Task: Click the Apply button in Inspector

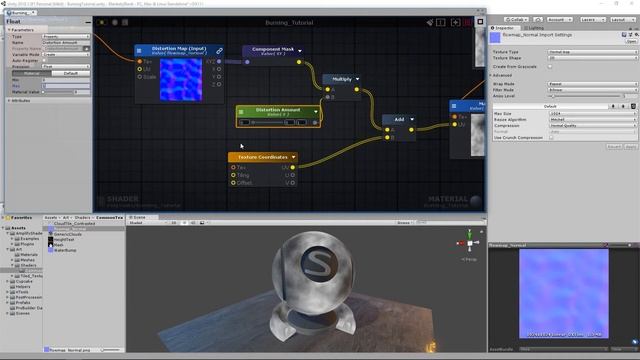Action: tap(631, 147)
